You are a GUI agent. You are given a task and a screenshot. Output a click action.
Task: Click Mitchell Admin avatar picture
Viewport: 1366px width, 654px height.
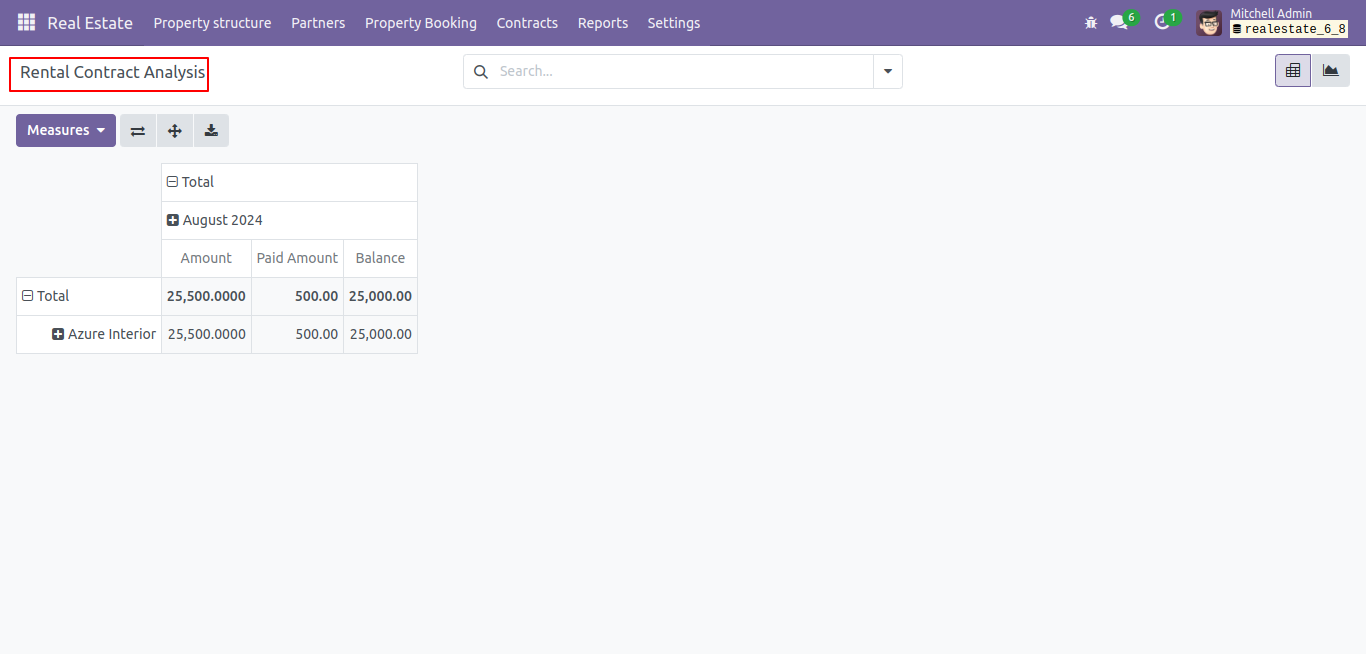pos(1209,22)
